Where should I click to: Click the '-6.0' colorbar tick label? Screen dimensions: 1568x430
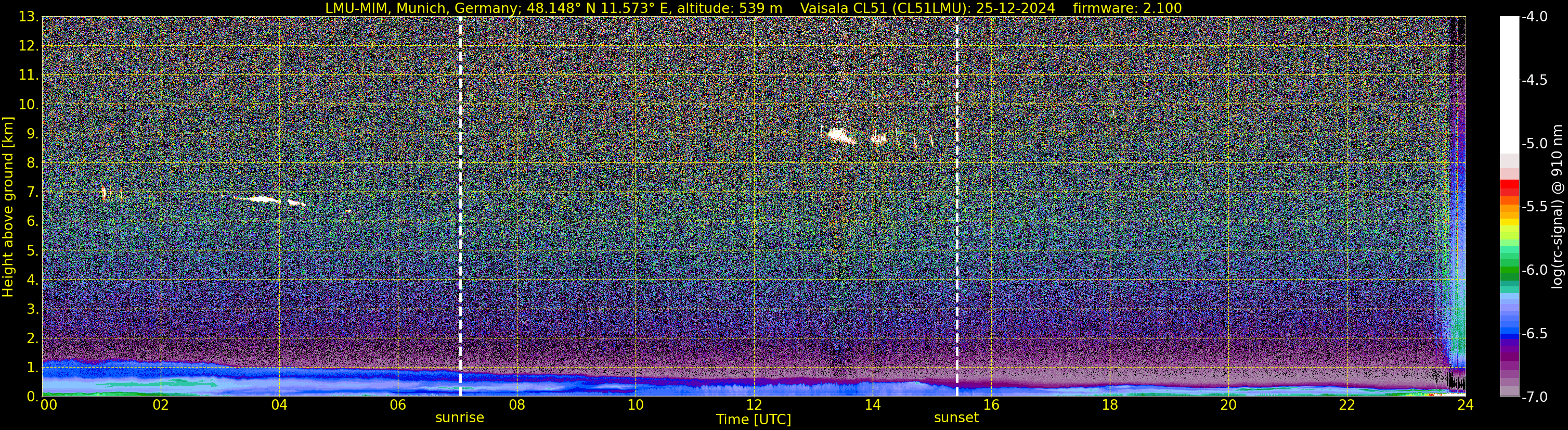pos(1535,270)
